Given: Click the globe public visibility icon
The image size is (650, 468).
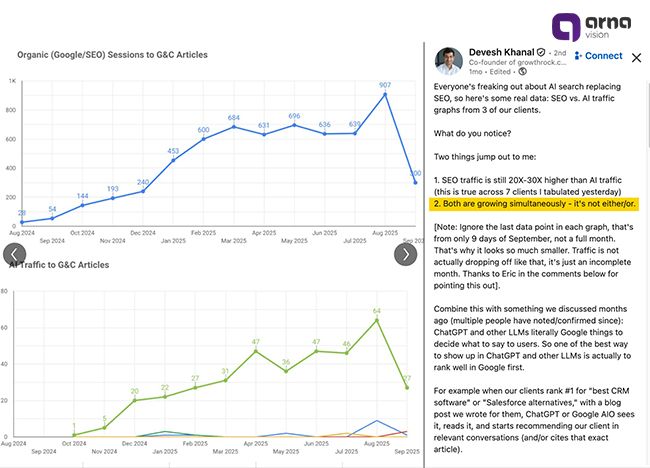Looking at the screenshot, I should coord(523,73).
